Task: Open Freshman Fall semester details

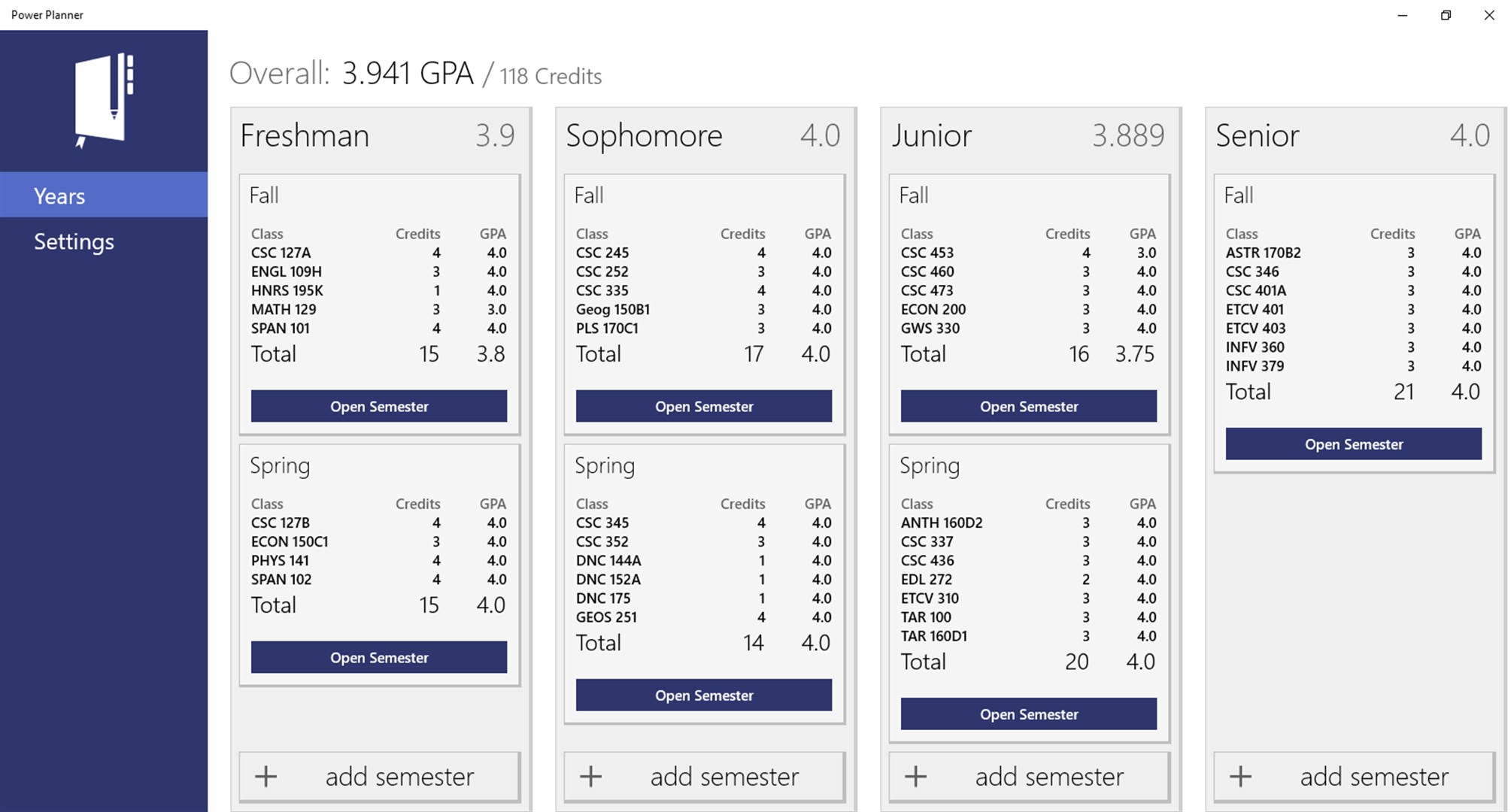Action: click(x=378, y=405)
